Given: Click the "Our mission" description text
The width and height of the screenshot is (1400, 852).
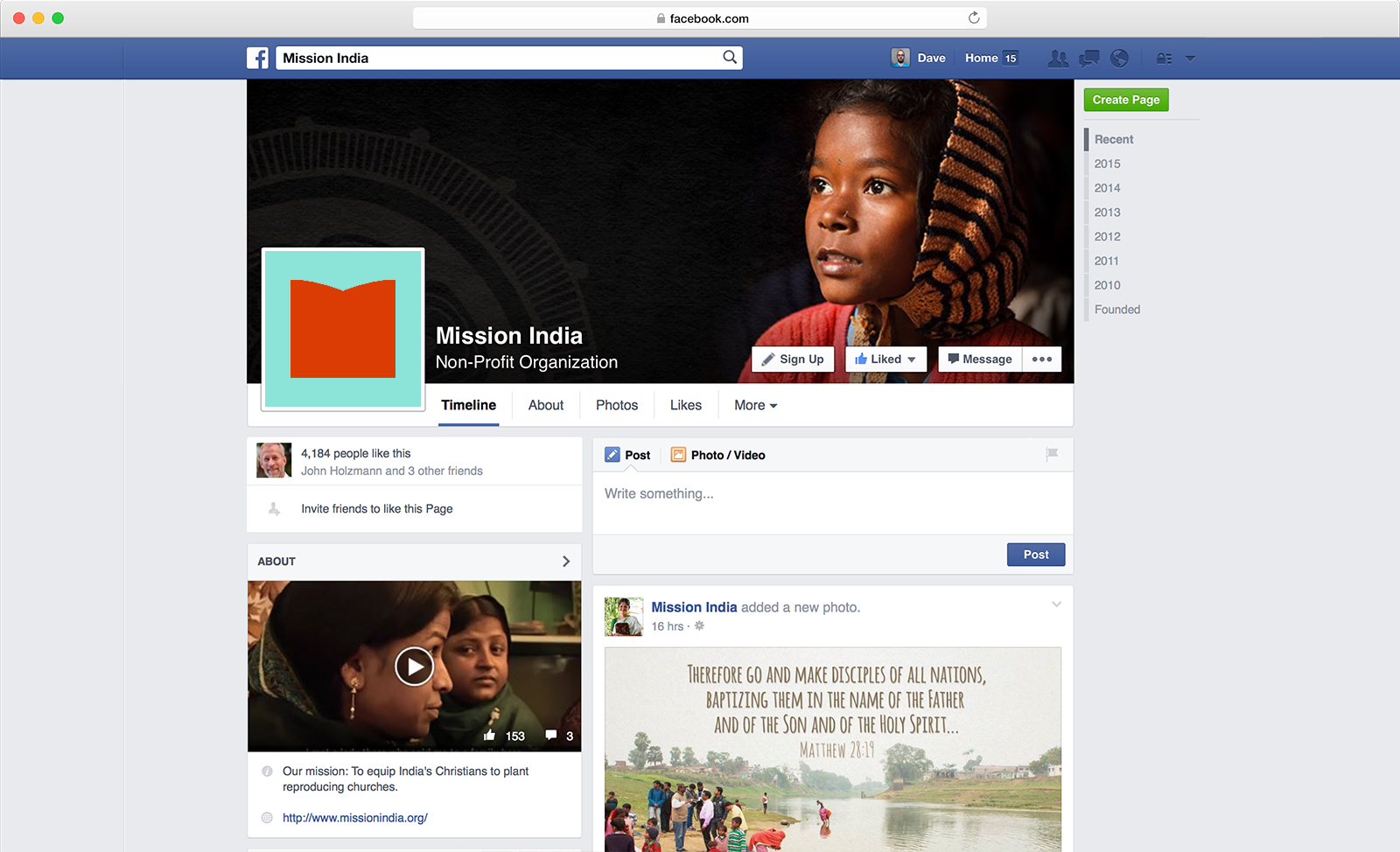Looking at the screenshot, I should coord(406,779).
